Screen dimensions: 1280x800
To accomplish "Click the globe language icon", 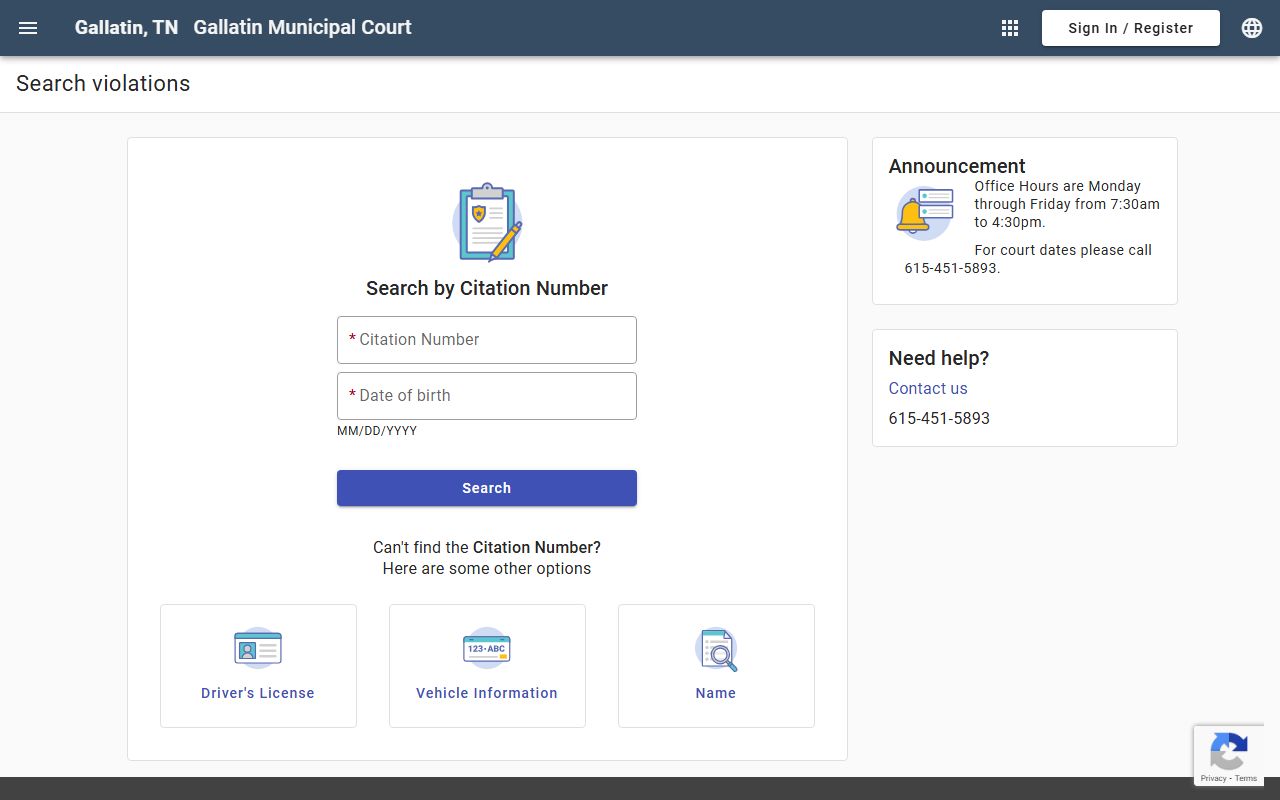I will 1252,28.
